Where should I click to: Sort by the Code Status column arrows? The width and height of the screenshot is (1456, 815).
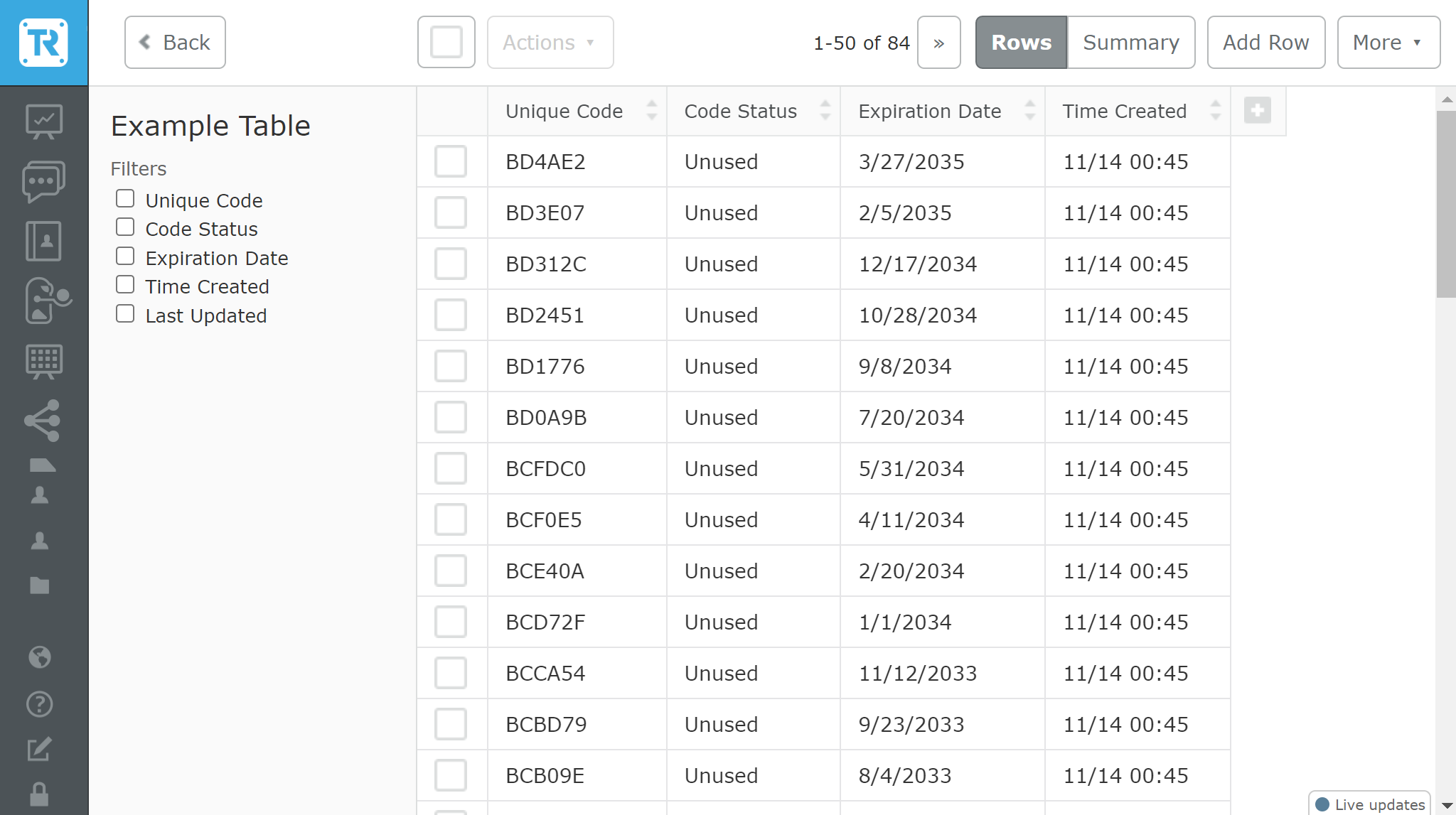825,110
